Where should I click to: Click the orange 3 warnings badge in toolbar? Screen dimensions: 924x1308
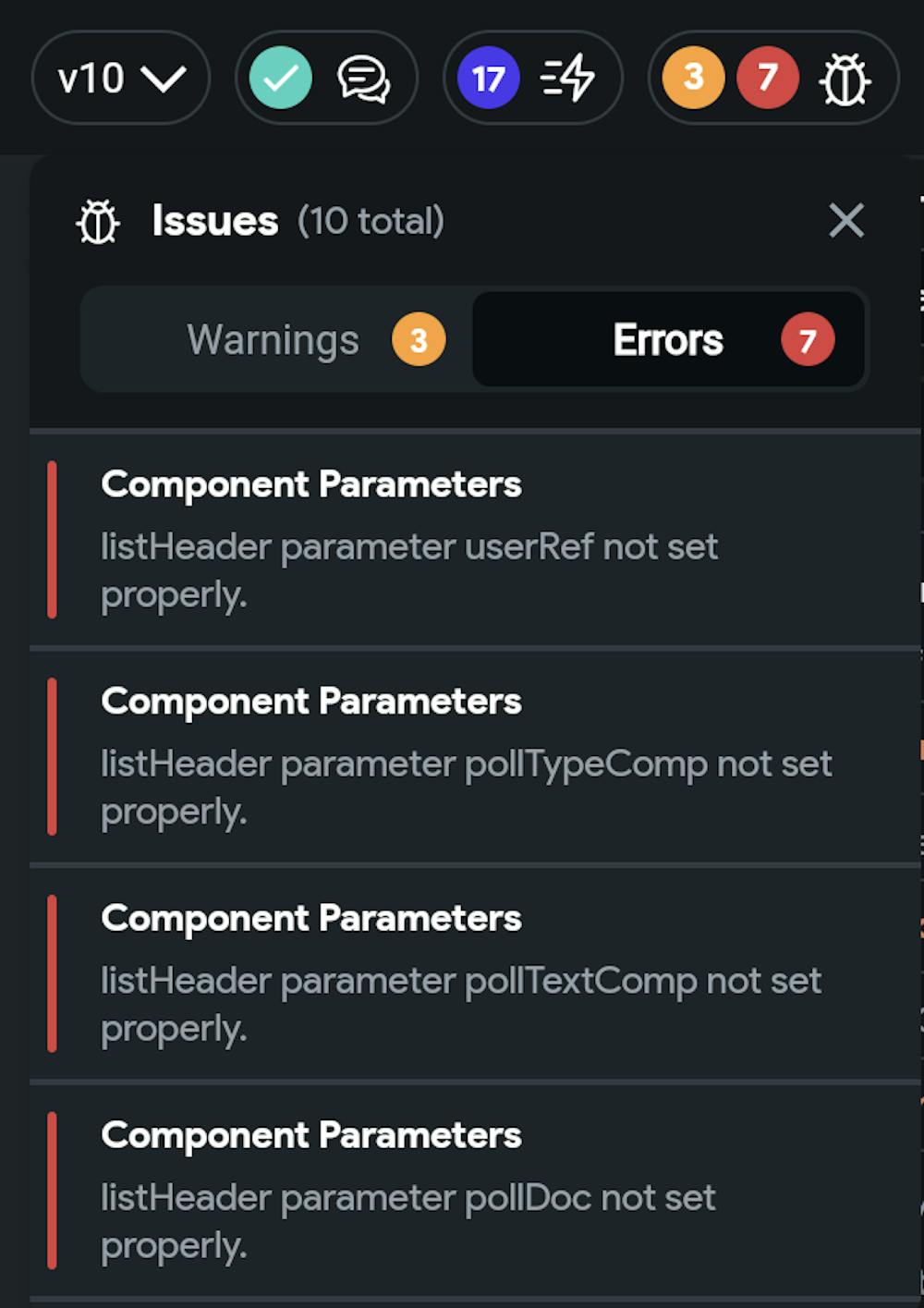(693, 78)
